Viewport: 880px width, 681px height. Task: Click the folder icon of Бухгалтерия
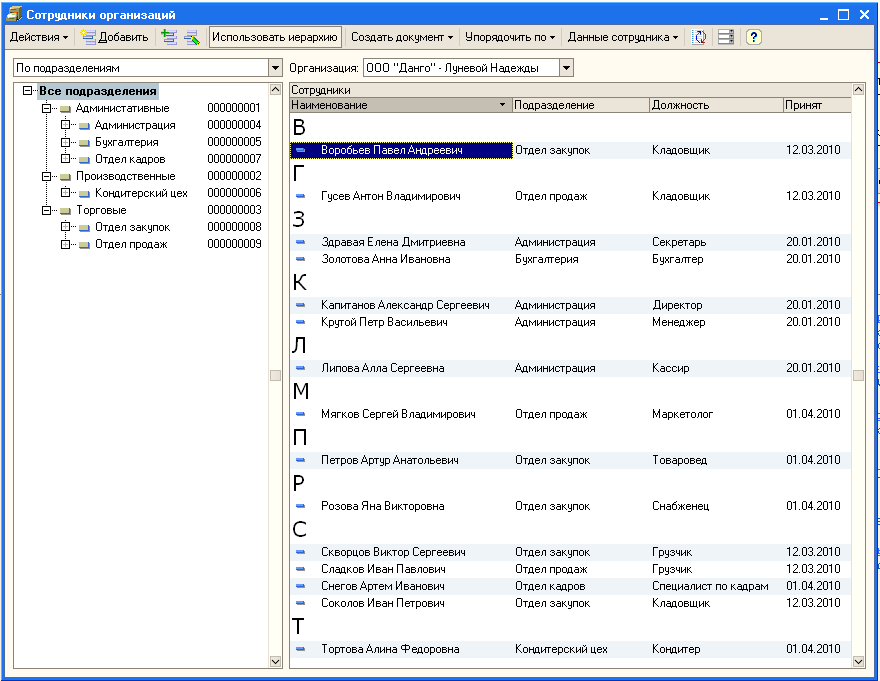(85, 142)
